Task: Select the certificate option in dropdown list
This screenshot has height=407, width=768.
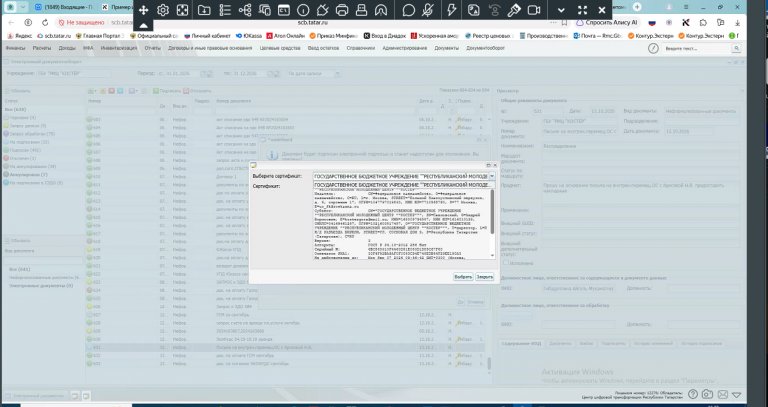Action: (404, 185)
